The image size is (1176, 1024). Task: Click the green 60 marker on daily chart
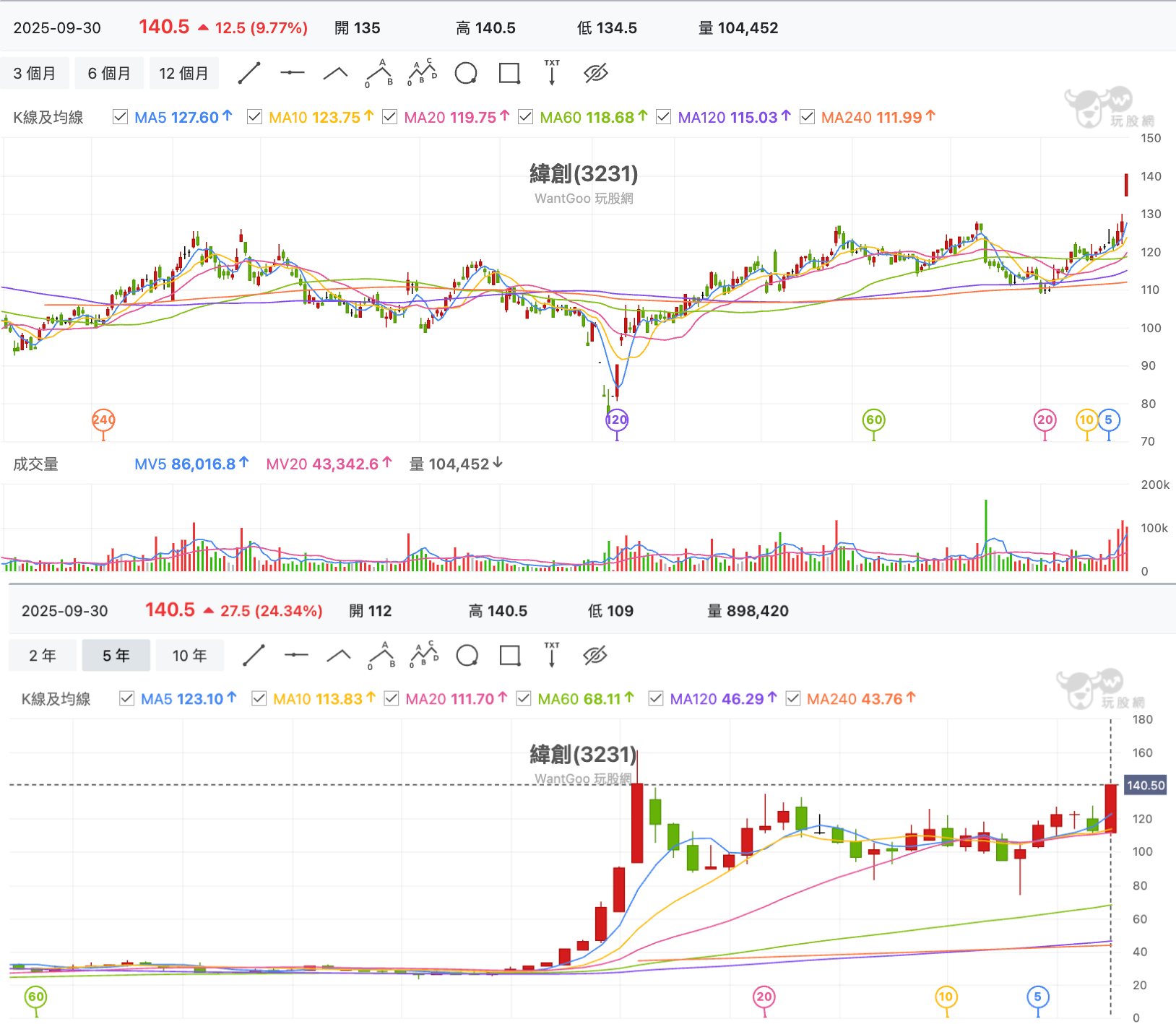(x=874, y=420)
